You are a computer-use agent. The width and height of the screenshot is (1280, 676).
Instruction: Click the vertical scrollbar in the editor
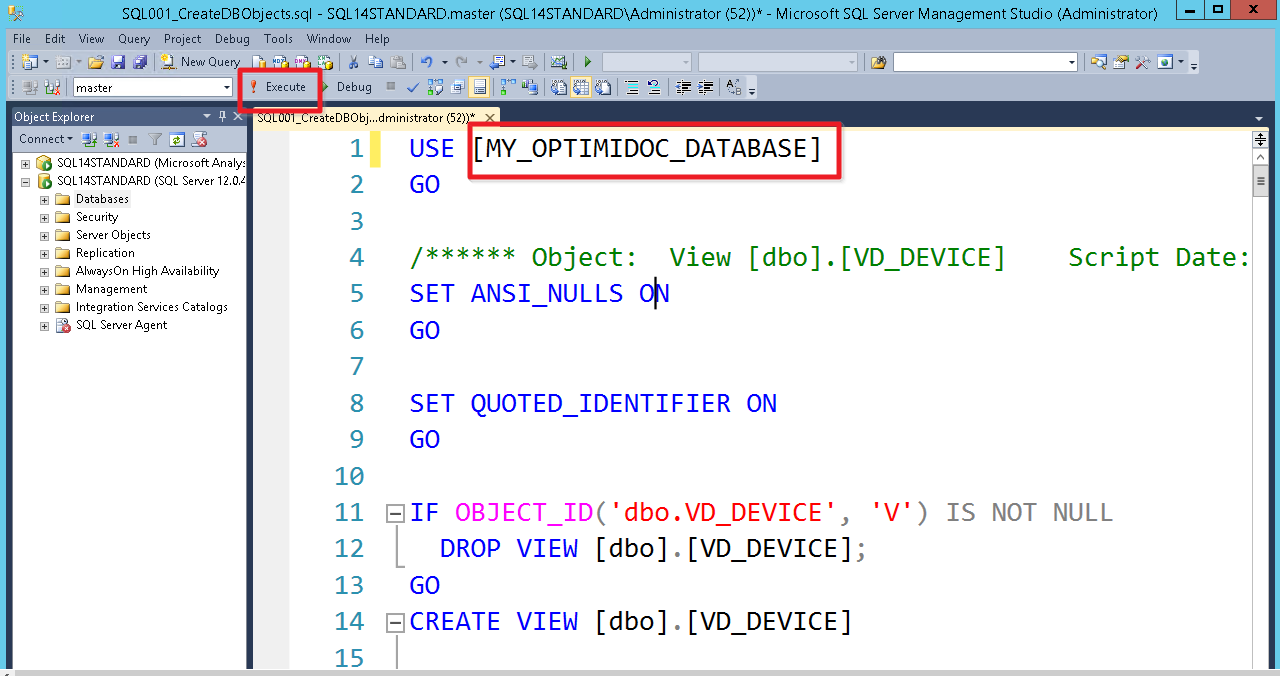(1261, 400)
